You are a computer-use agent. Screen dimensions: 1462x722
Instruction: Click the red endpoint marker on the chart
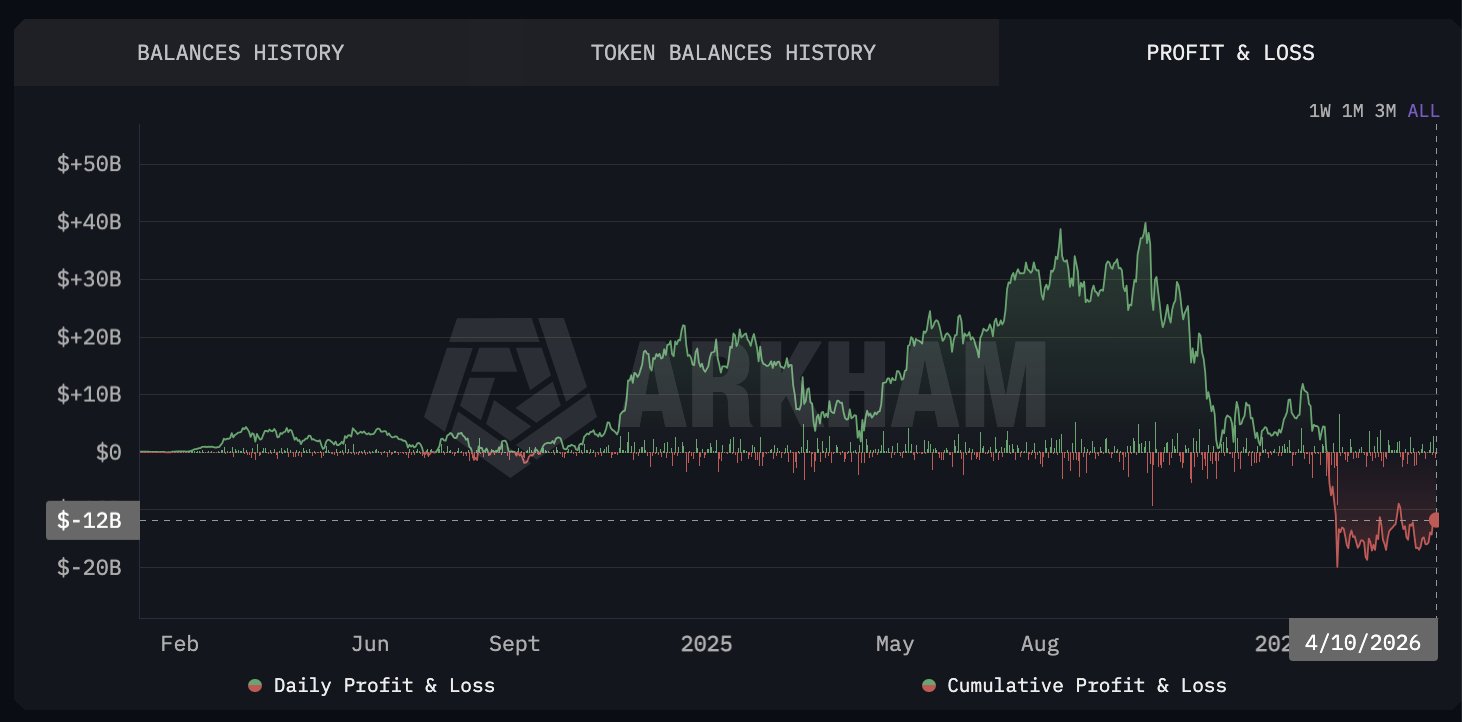click(1436, 519)
